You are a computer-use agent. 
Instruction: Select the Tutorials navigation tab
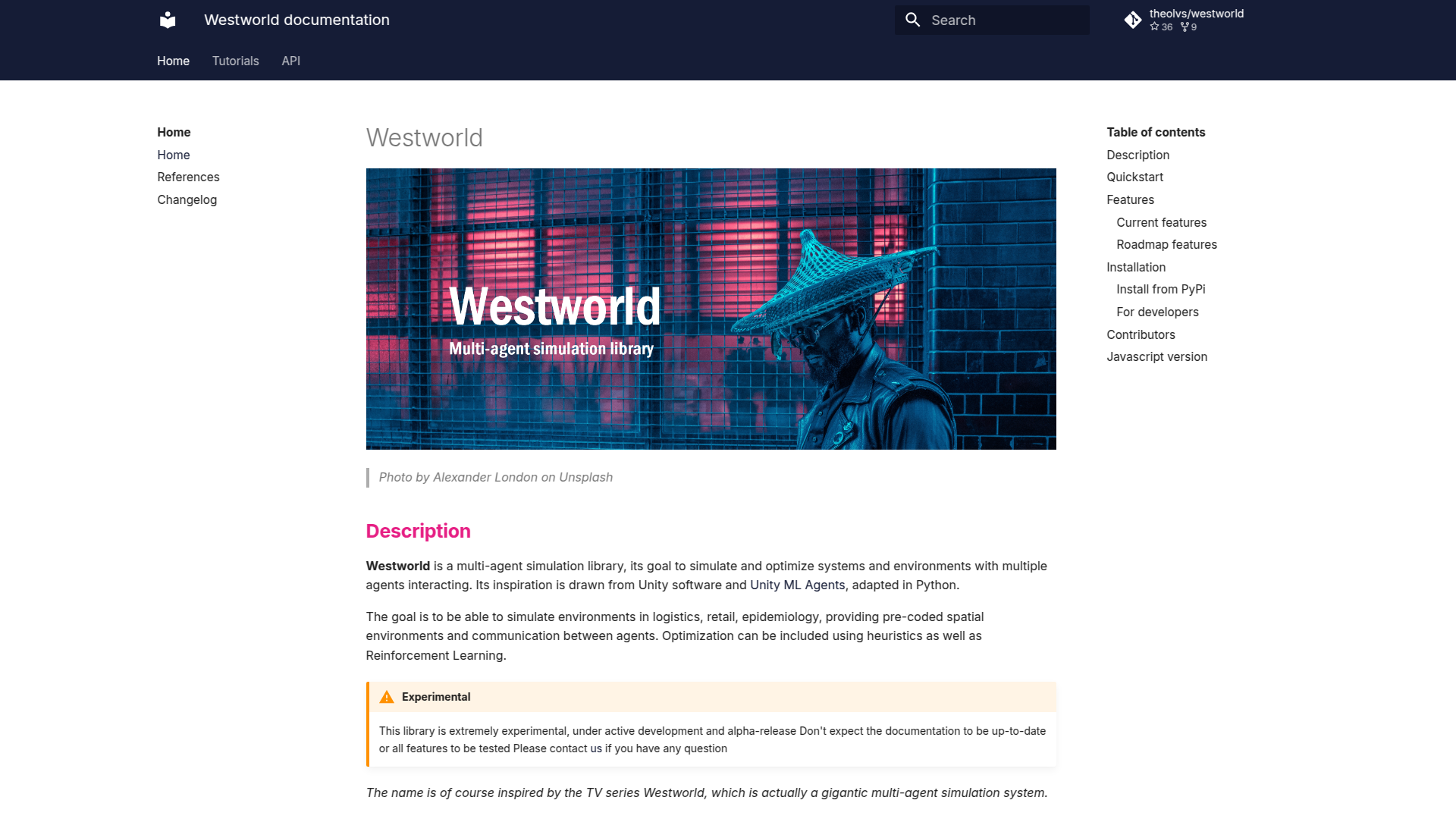click(235, 61)
